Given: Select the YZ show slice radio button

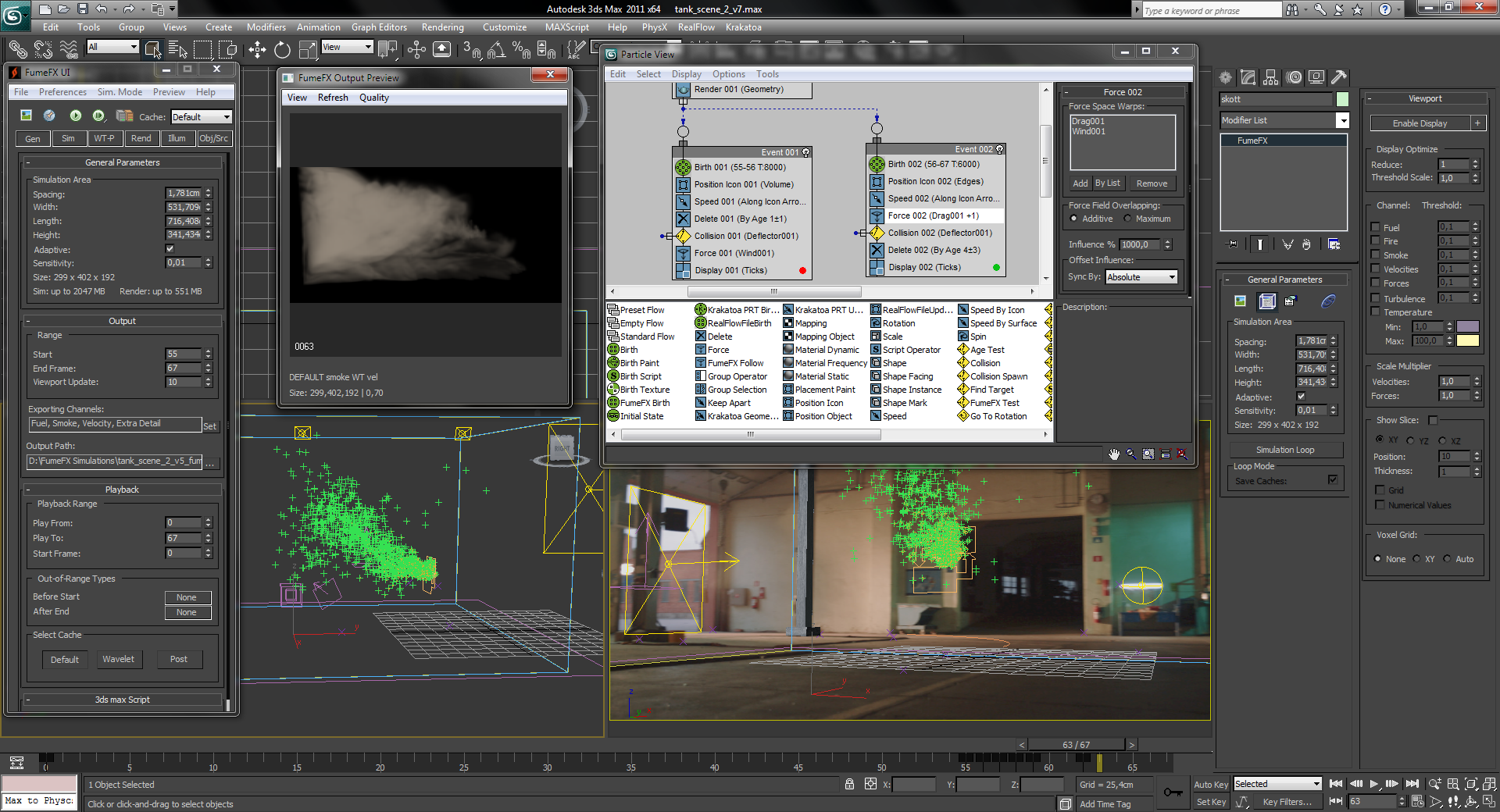Looking at the screenshot, I should (x=1410, y=440).
